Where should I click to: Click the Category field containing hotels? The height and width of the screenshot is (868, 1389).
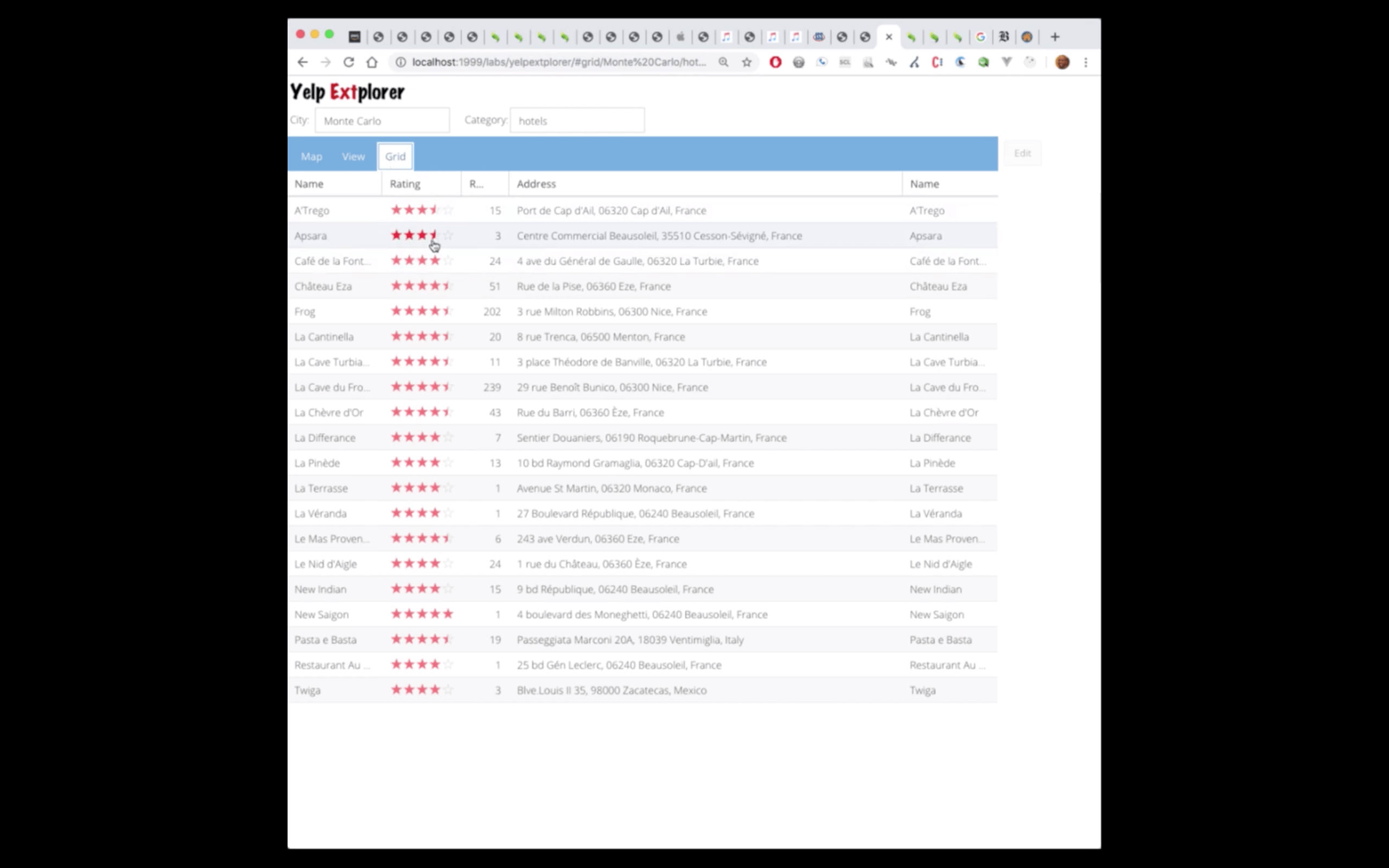[577, 120]
